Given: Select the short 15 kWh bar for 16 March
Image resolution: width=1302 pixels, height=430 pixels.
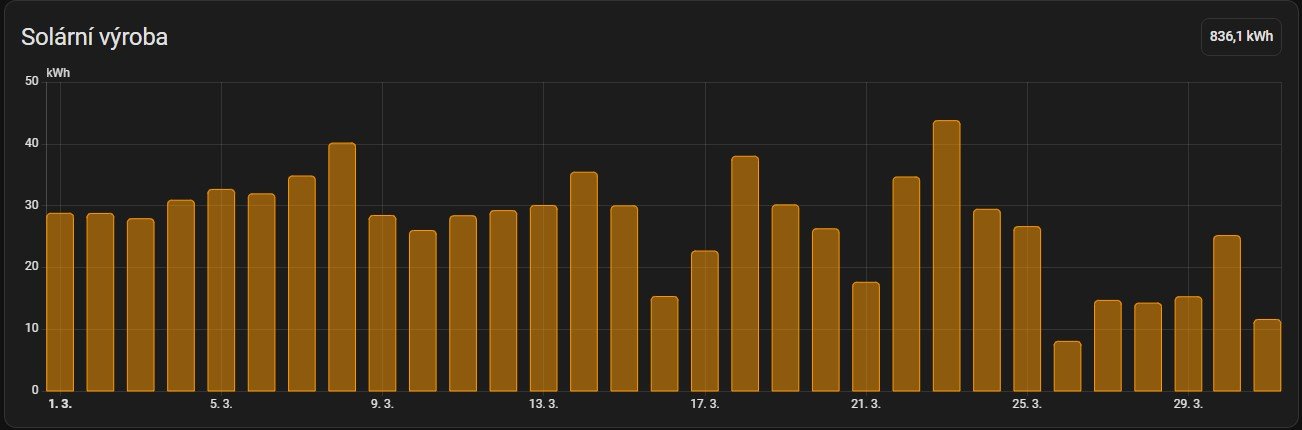Looking at the screenshot, I should [x=664, y=344].
